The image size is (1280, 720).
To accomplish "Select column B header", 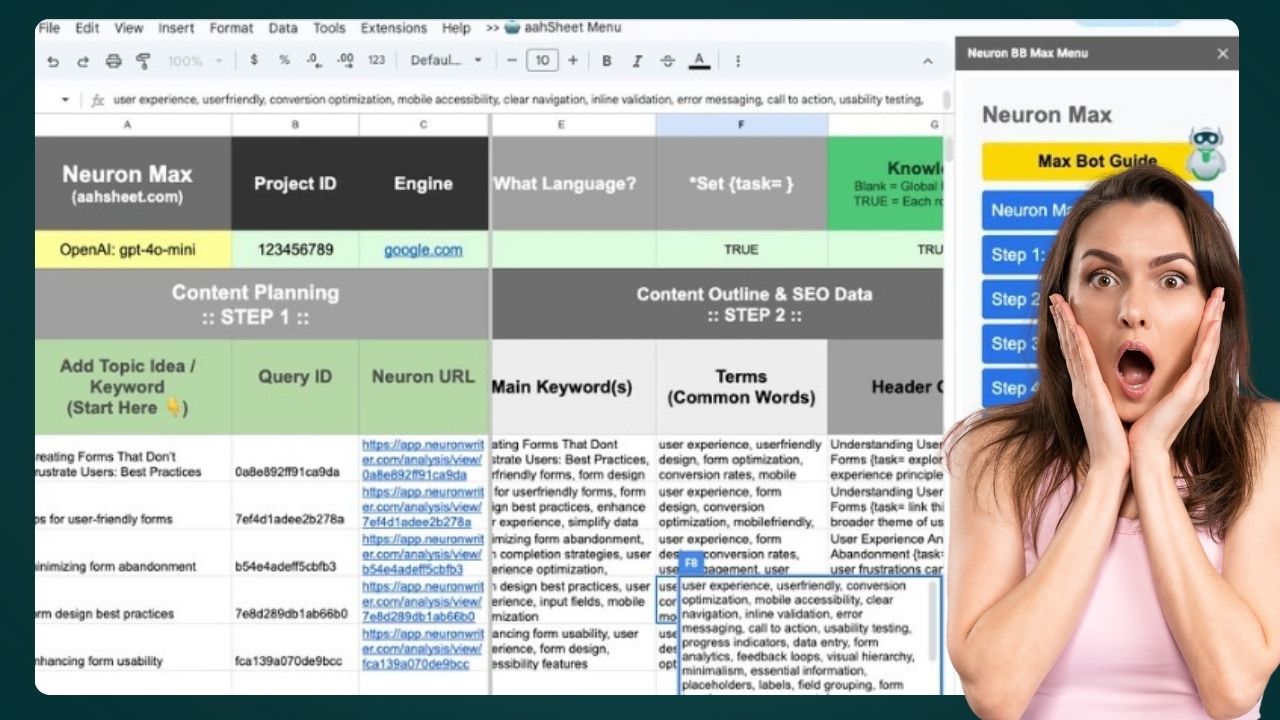I will [295, 125].
